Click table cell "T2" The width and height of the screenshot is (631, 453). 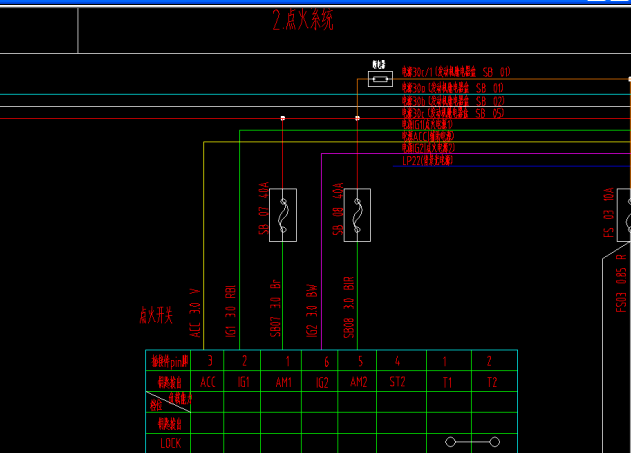pyautogui.click(x=495, y=381)
